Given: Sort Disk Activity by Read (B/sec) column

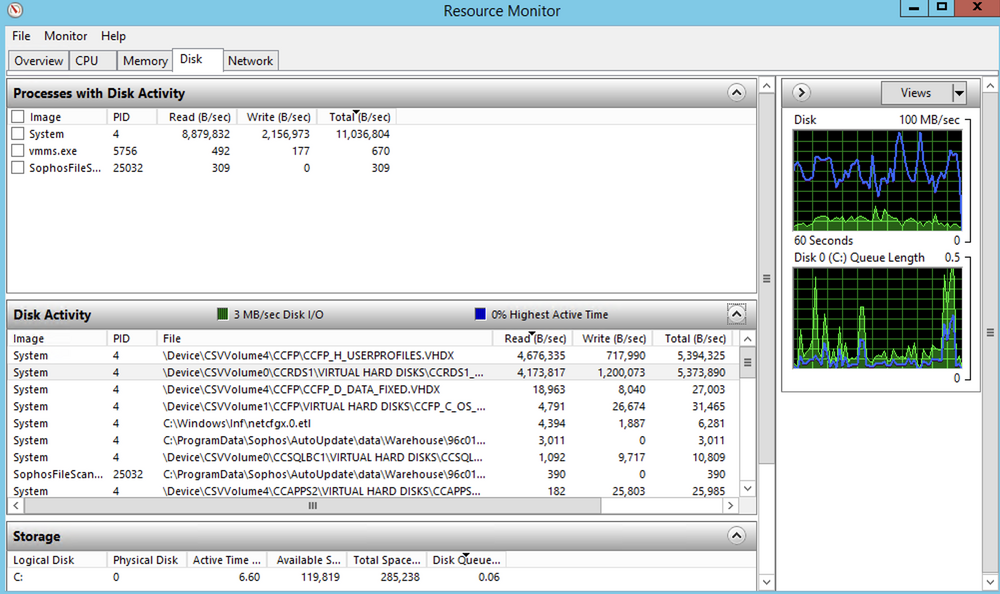Looking at the screenshot, I should [x=533, y=338].
